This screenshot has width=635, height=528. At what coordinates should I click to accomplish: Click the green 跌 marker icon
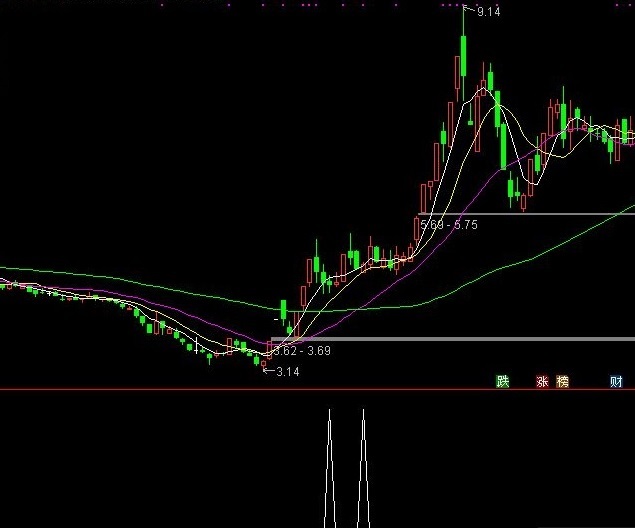(x=503, y=381)
